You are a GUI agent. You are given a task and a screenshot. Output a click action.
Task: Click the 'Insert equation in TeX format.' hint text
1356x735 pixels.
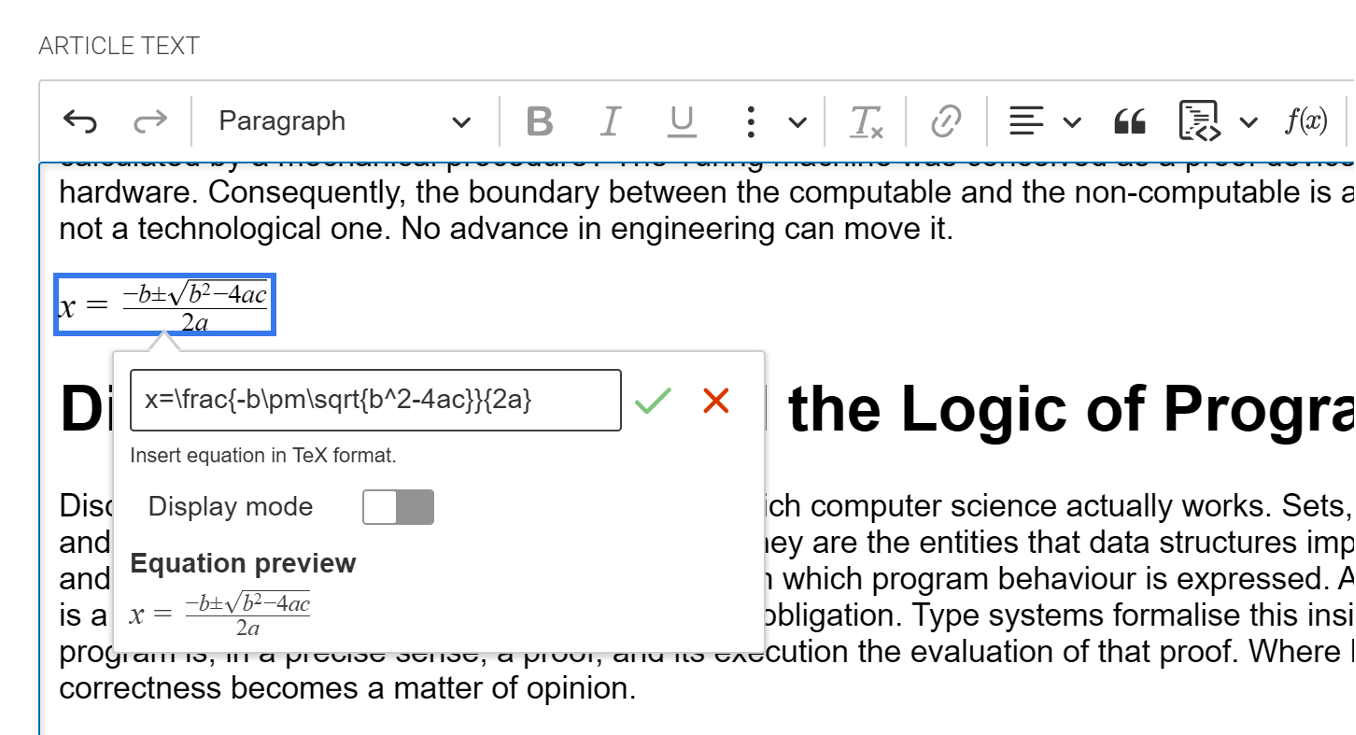click(x=263, y=456)
